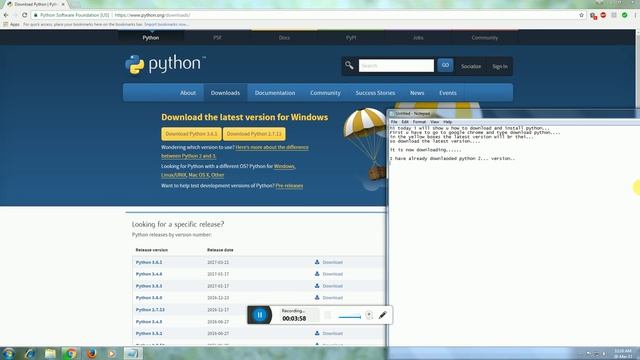This screenshot has width=640, height=360.
Task: Launch Internet Explorer from taskbar
Action: point(30,353)
